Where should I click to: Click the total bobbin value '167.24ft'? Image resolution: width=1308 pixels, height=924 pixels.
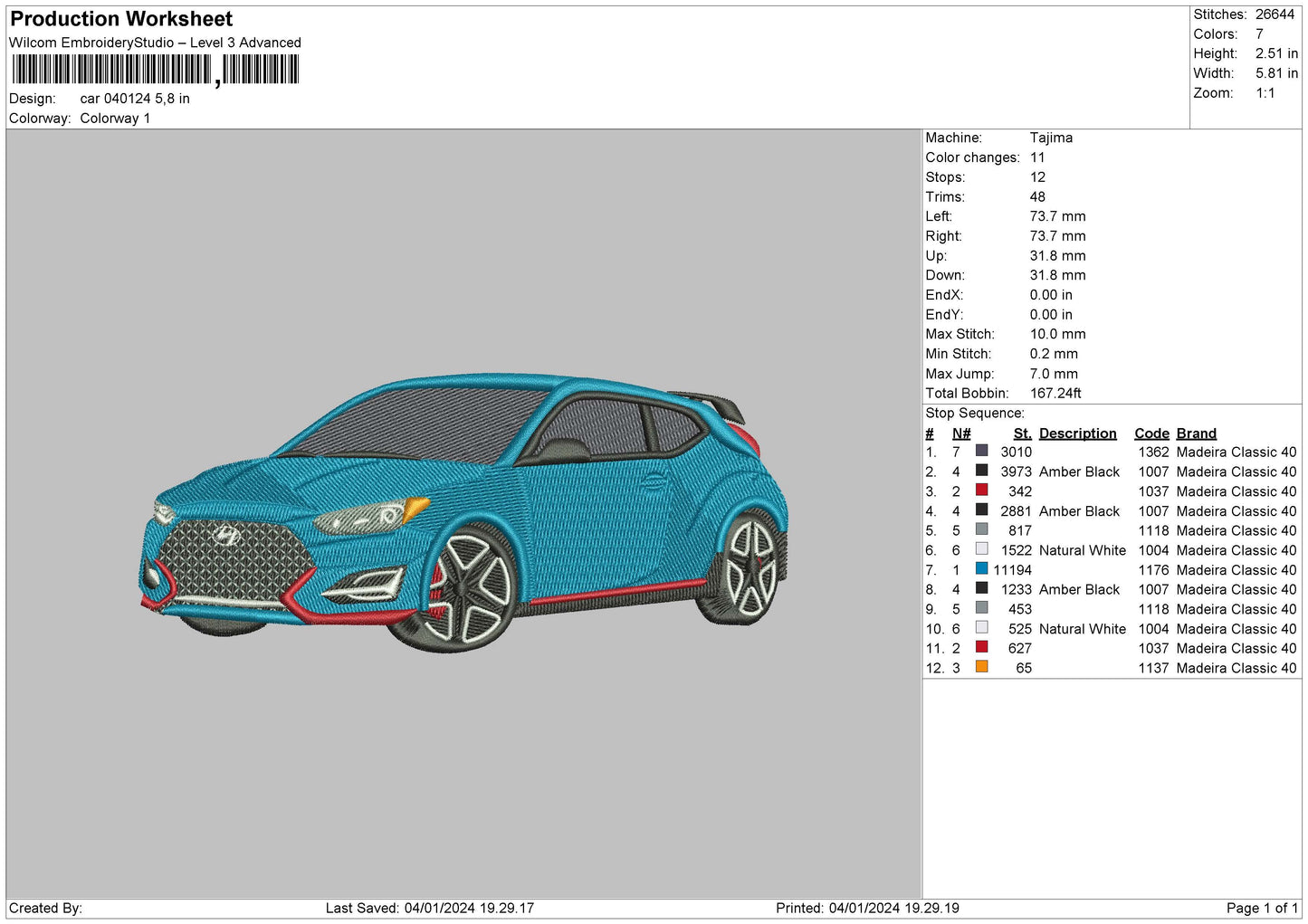click(1055, 394)
